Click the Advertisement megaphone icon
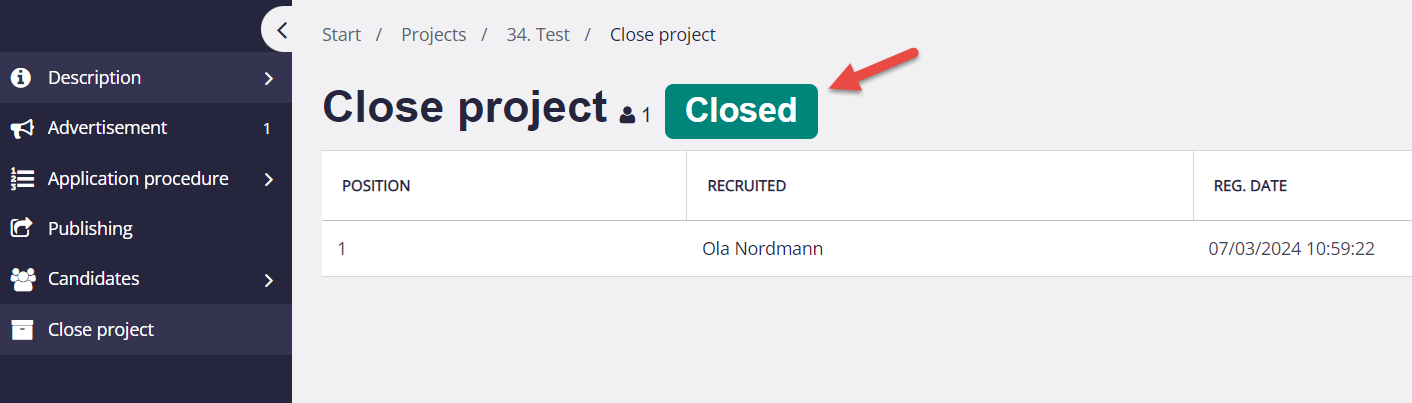Image resolution: width=1412 pixels, height=403 pixels. pos(22,128)
